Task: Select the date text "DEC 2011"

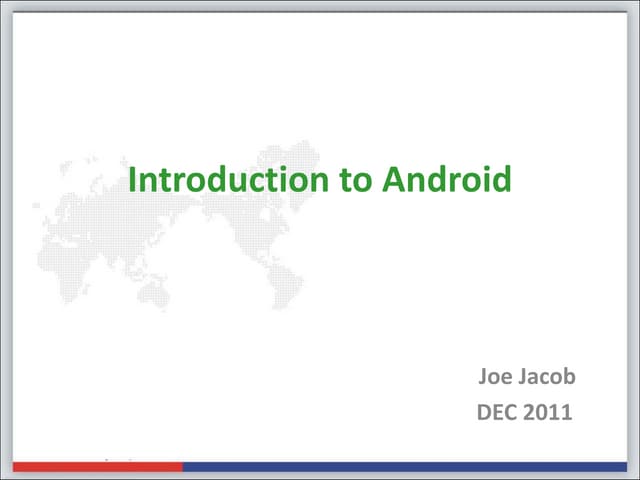Action: (x=524, y=412)
